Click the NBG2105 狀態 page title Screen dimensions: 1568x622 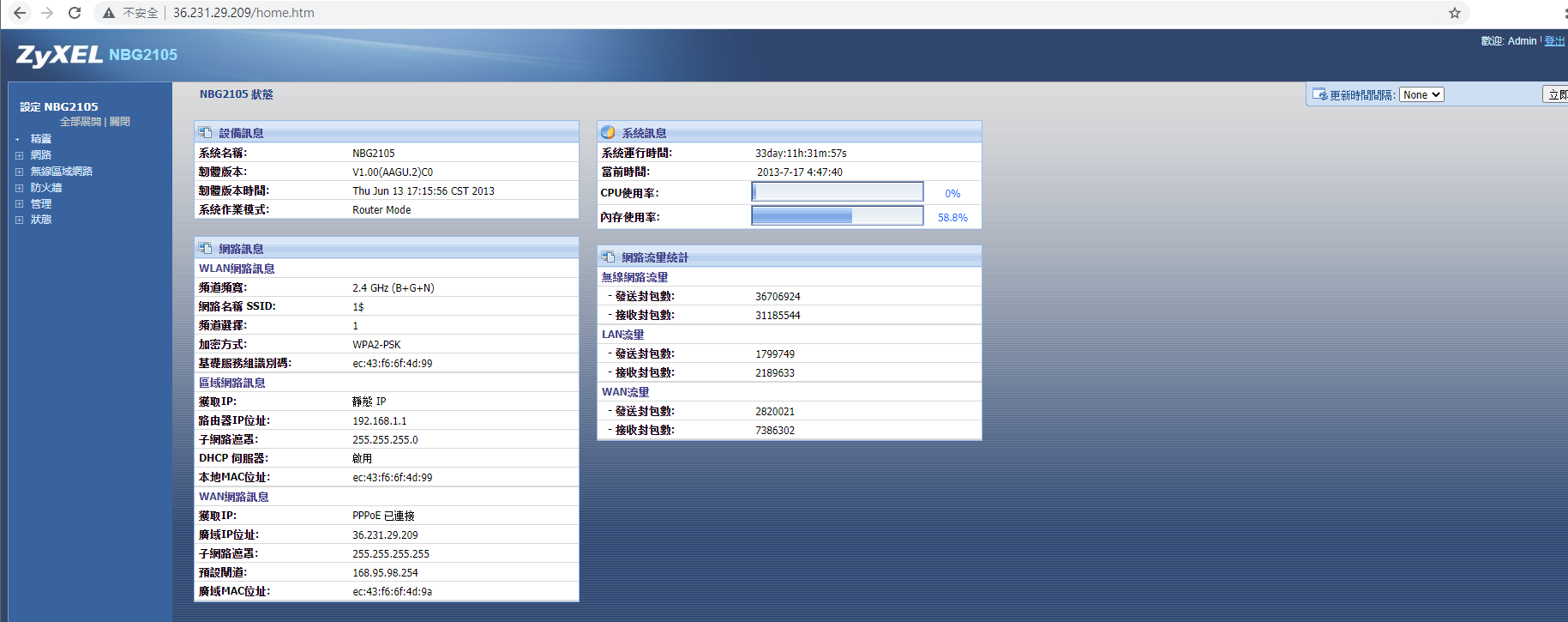(237, 94)
